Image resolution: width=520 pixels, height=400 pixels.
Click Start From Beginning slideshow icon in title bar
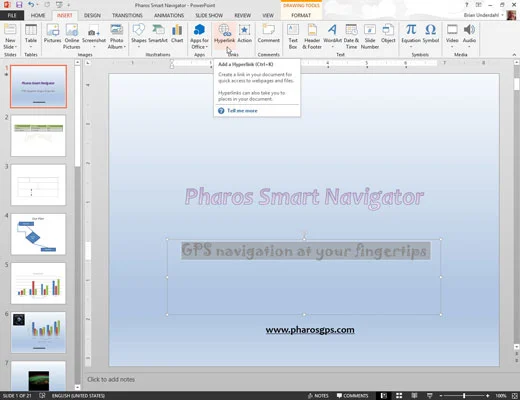59,5
